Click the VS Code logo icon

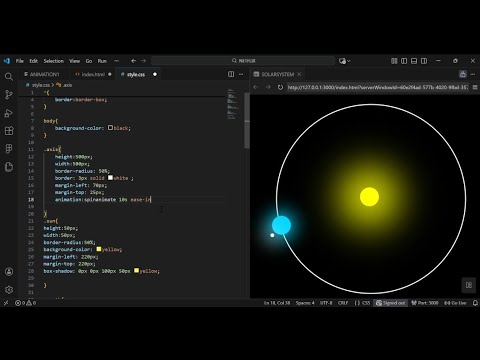[7, 61]
